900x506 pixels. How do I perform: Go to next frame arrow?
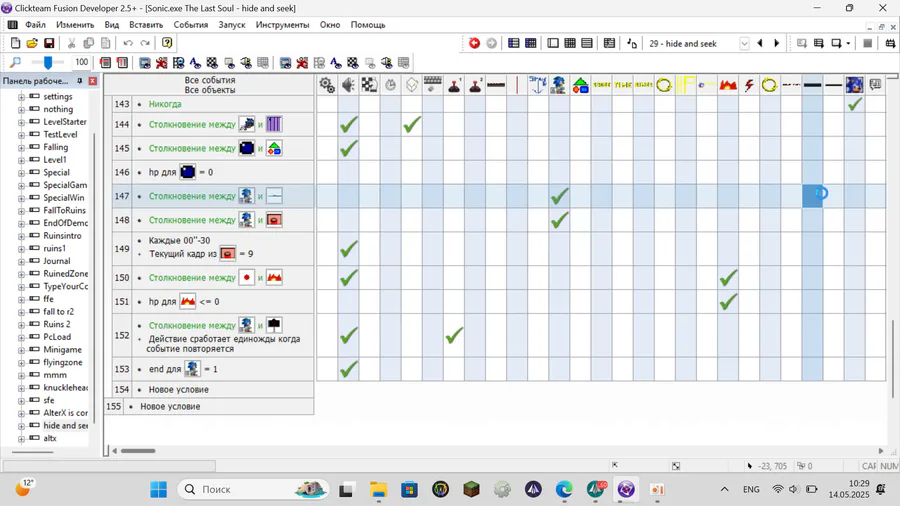tap(777, 43)
